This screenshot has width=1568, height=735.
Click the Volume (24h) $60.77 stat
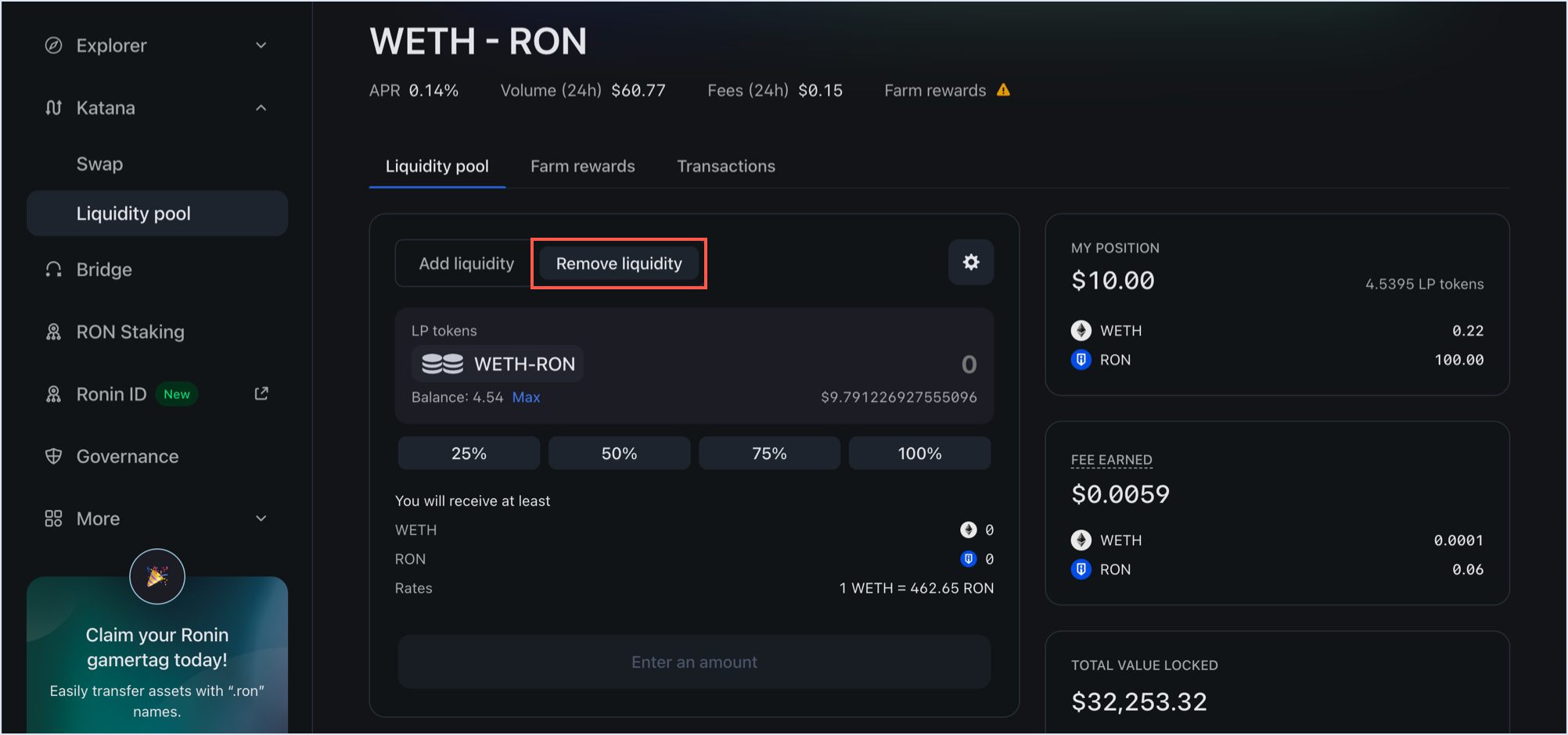pos(583,91)
